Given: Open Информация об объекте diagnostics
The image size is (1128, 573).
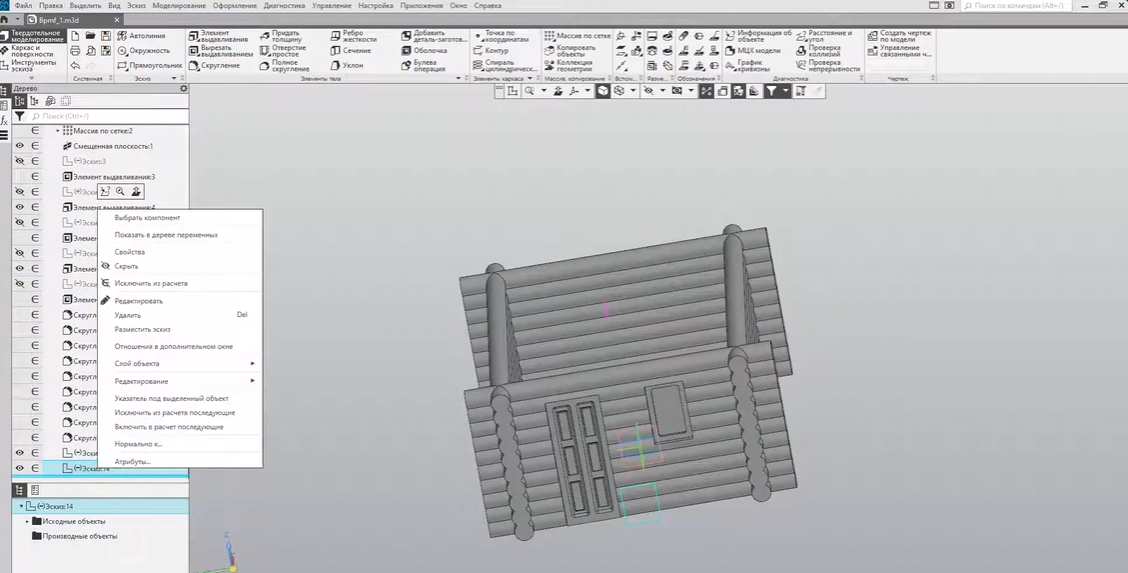Looking at the screenshot, I should [758, 36].
